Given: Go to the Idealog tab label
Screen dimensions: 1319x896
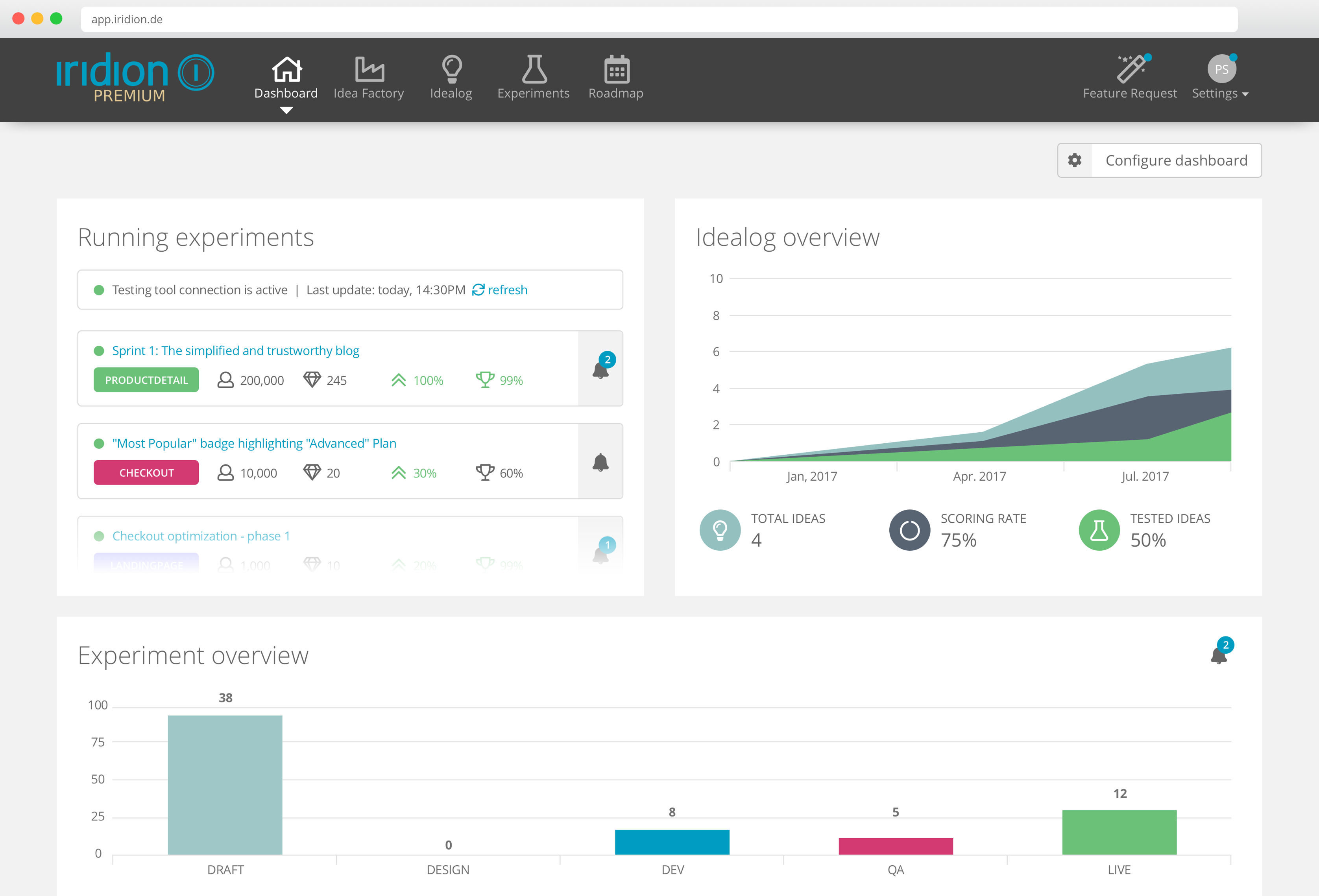Looking at the screenshot, I should pyautogui.click(x=451, y=94).
